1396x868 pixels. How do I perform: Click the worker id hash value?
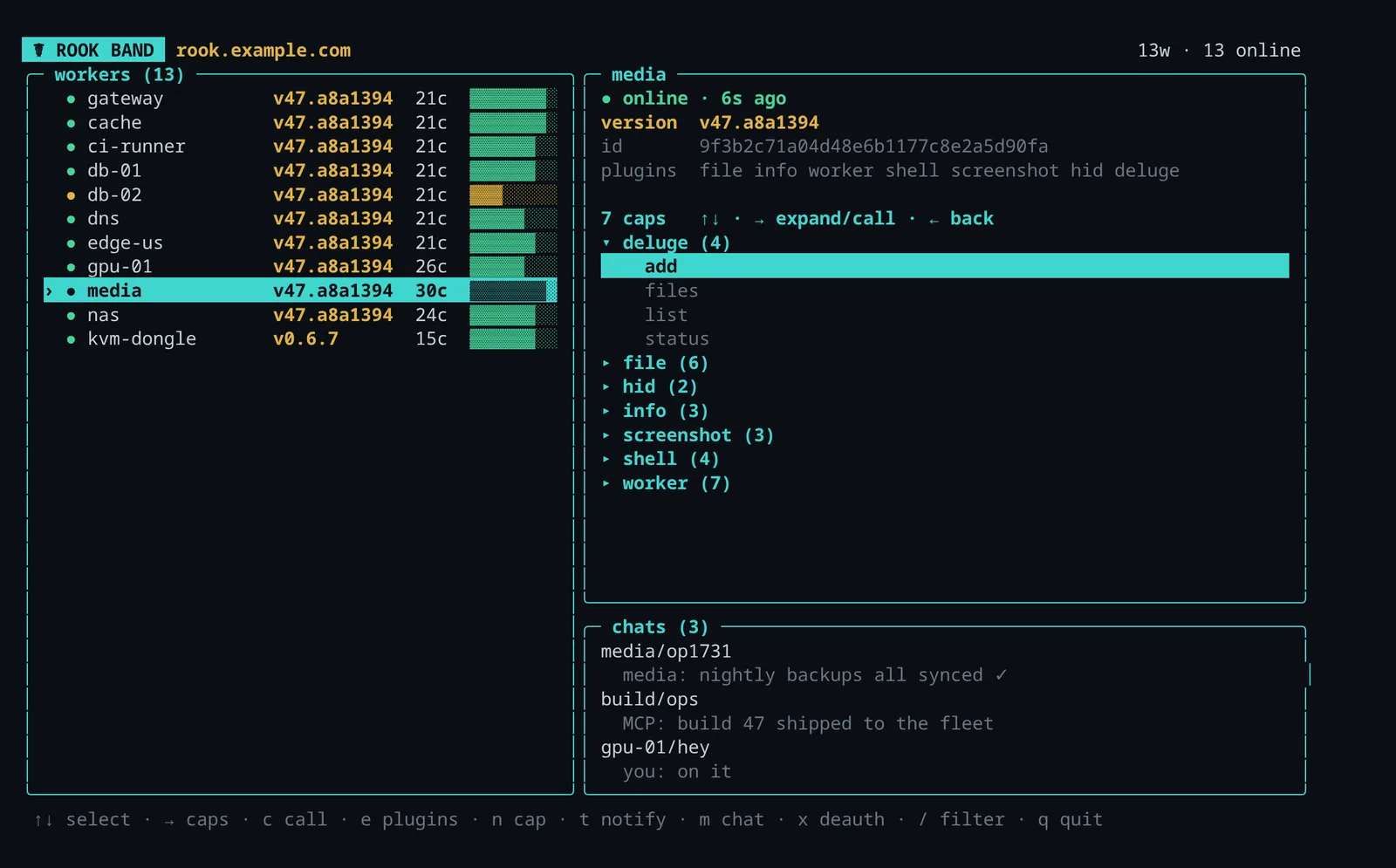tap(873, 147)
